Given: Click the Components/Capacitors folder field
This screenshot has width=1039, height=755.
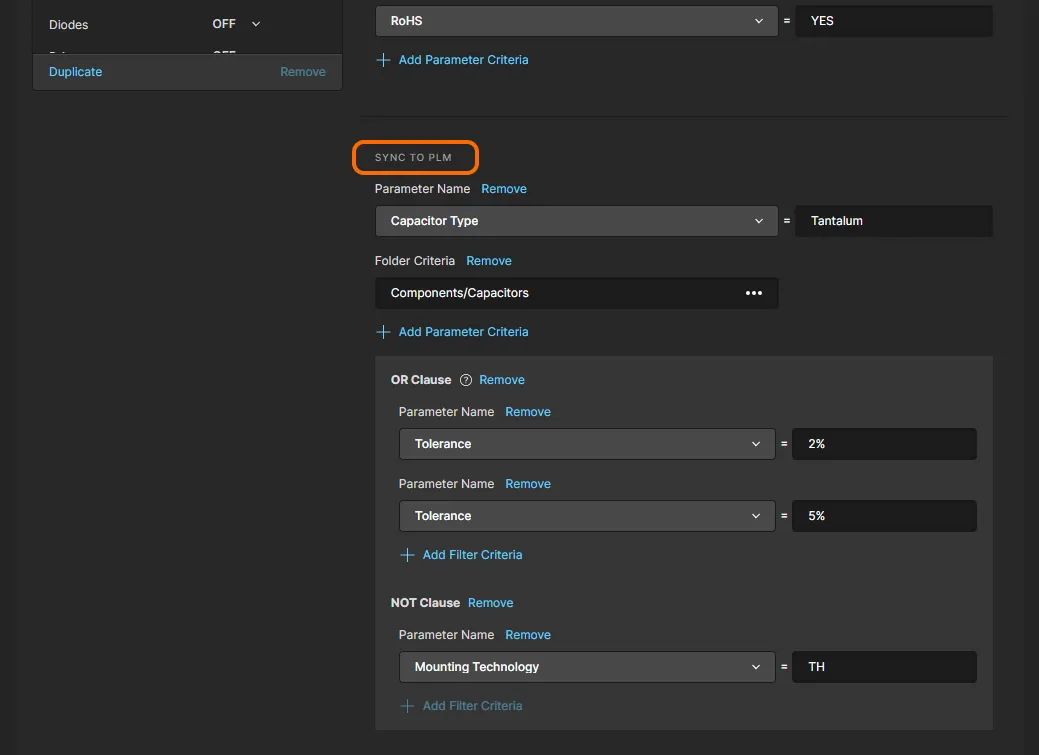Looking at the screenshot, I should coord(560,293).
